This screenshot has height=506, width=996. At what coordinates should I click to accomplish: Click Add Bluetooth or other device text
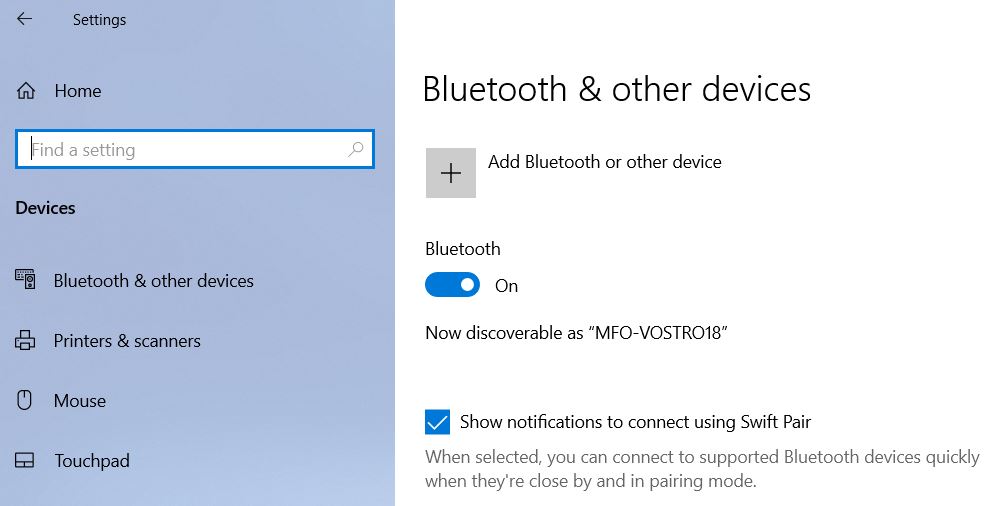[604, 162]
